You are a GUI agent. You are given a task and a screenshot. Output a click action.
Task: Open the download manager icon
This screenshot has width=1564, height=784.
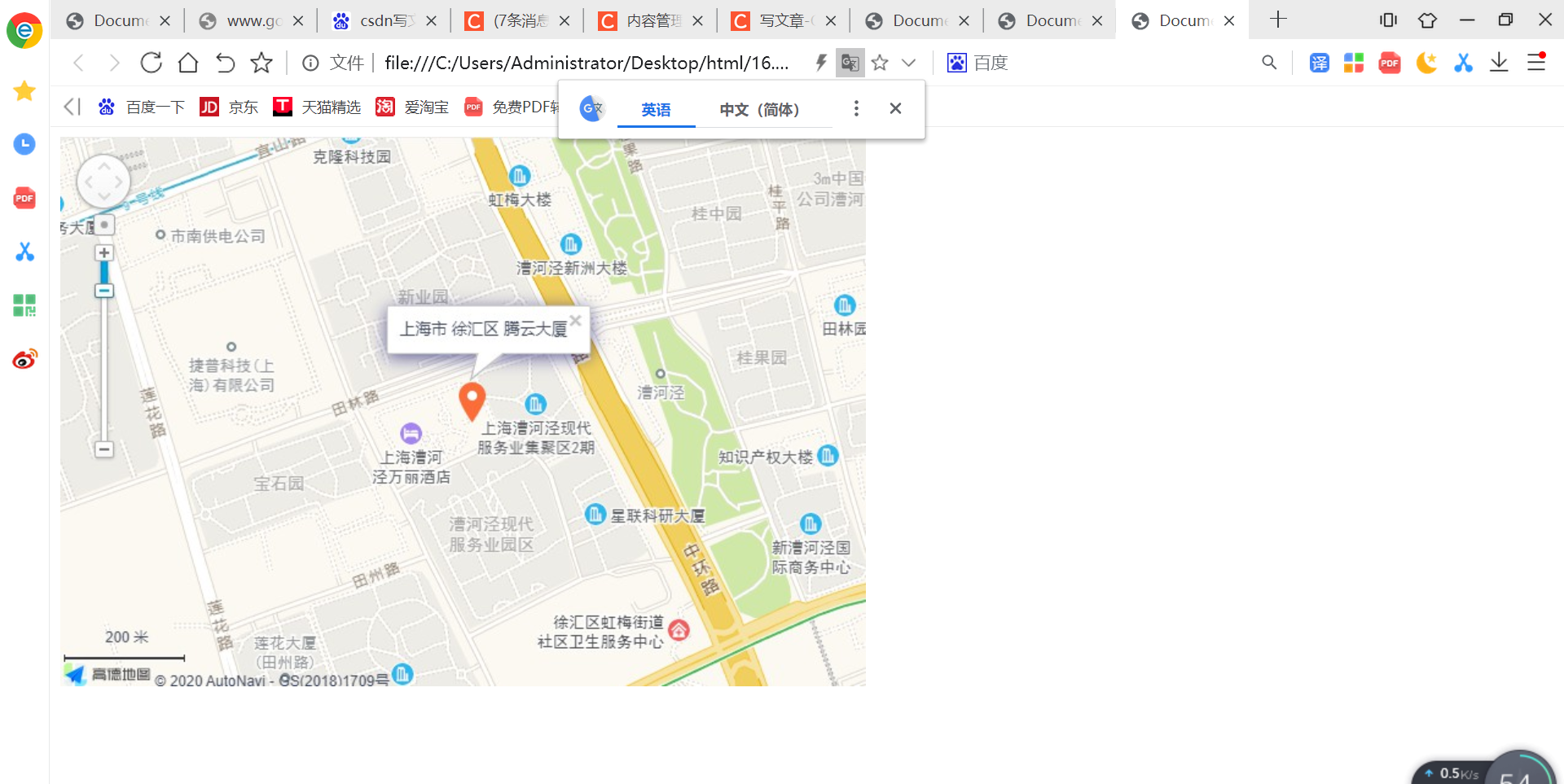1499,62
